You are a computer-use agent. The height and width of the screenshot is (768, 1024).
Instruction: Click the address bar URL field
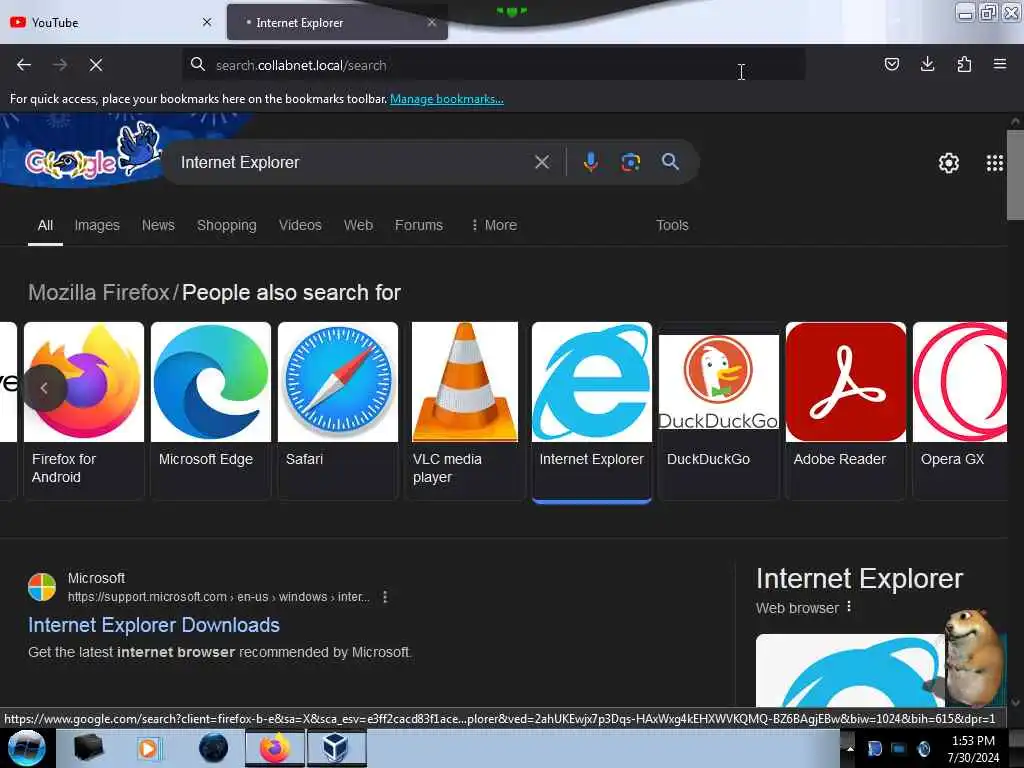click(x=493, y=65)
